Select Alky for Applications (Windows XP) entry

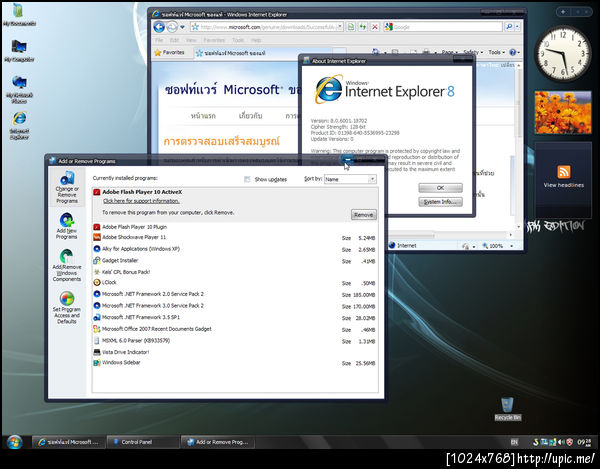[235, 249]
